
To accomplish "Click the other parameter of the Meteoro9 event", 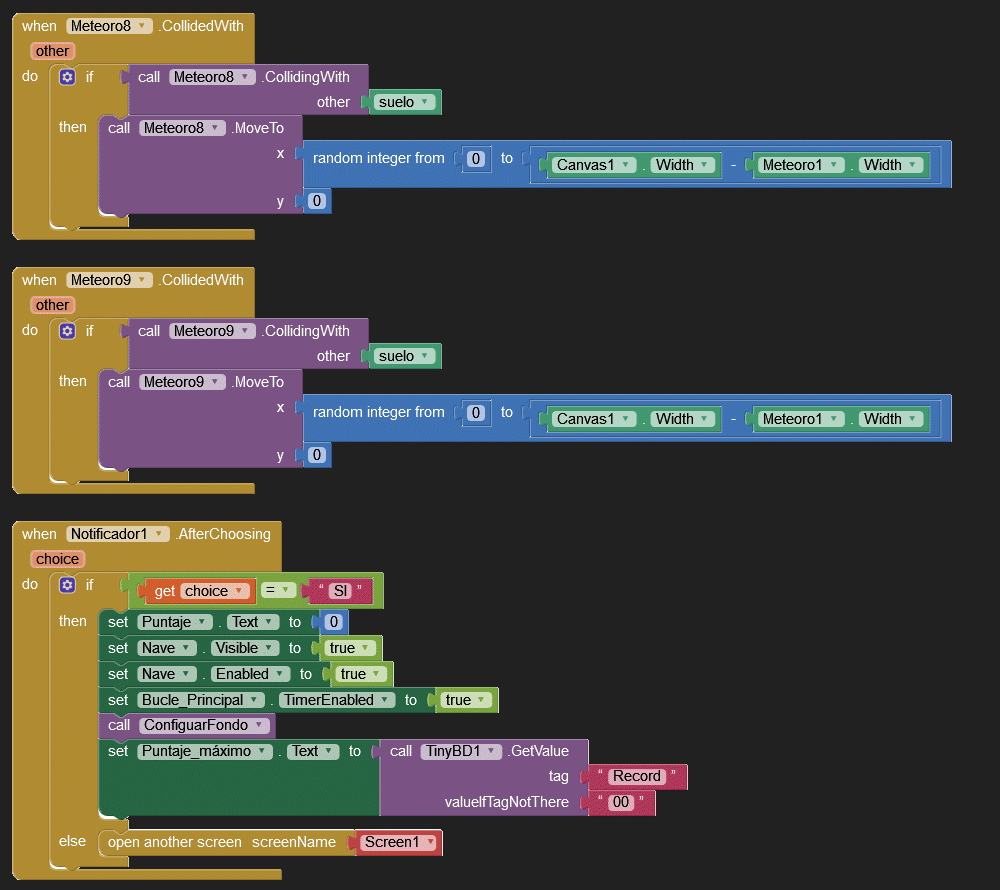I will (x=52, y=305).
